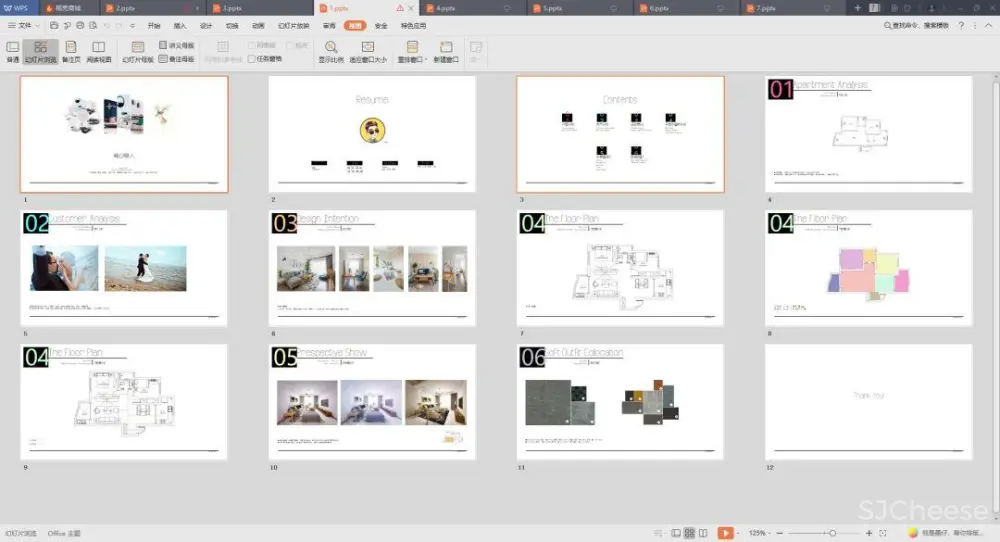
Task: Switch to Normal view in the ribbon
Action: coord(12,51)
